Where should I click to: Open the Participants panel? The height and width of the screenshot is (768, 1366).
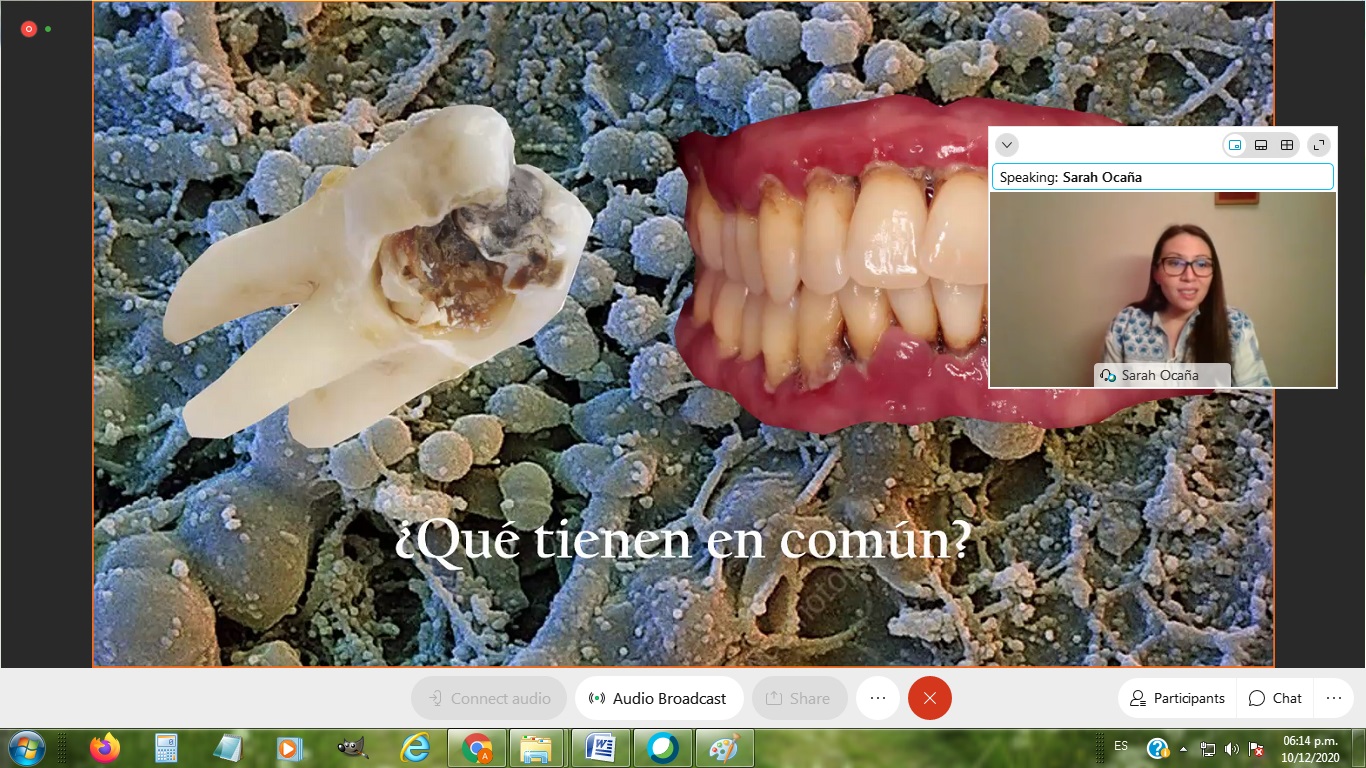[x=1177, y=698]
